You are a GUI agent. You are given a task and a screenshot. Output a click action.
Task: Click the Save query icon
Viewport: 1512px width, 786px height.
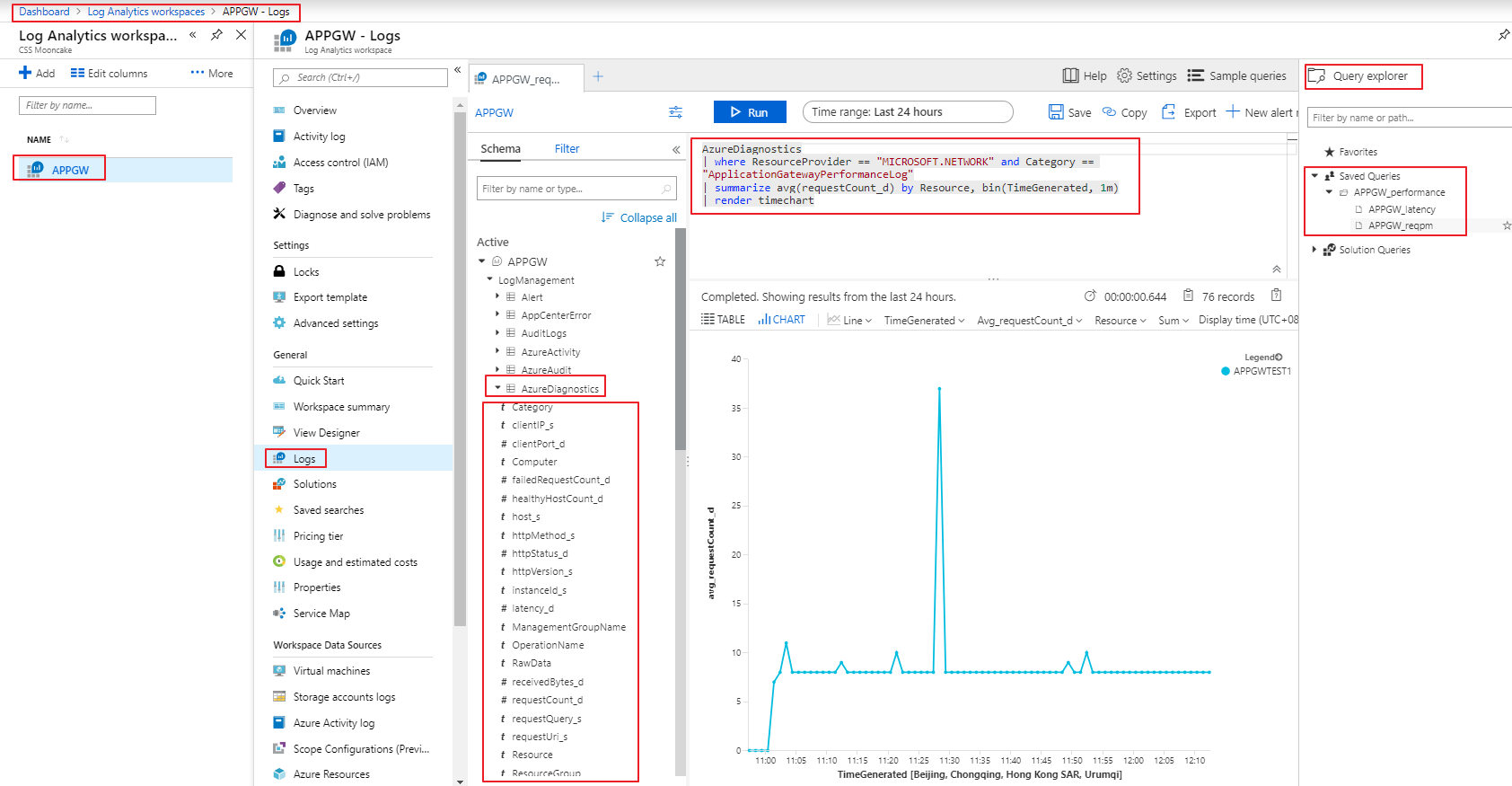[1056, 112]
